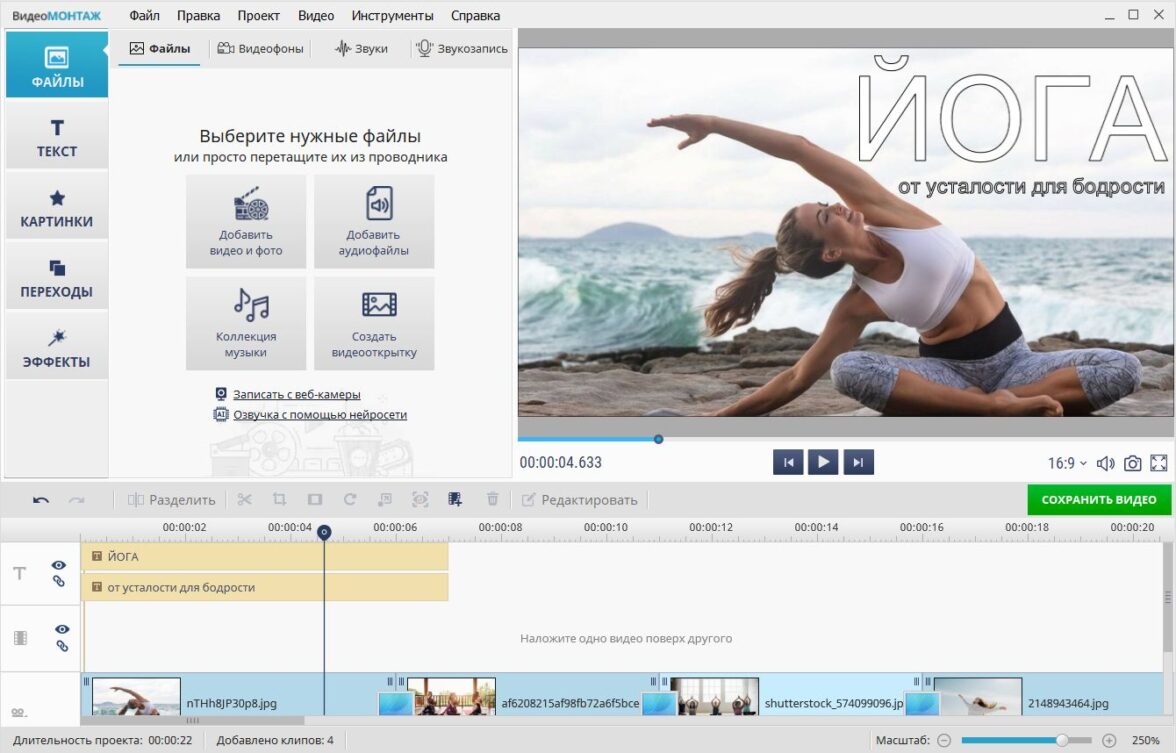The height and width of the screenshot is (753, 1176).
Task: Click the Масштаб zoom slider handle
Action: (1061, 741)
